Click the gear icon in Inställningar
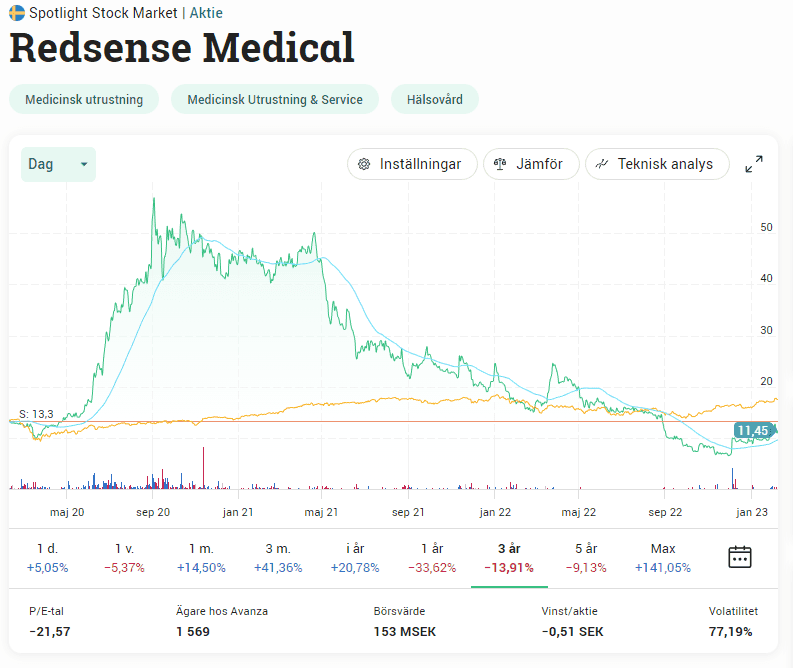Screen dimensions: 793x668 (364, 164)
